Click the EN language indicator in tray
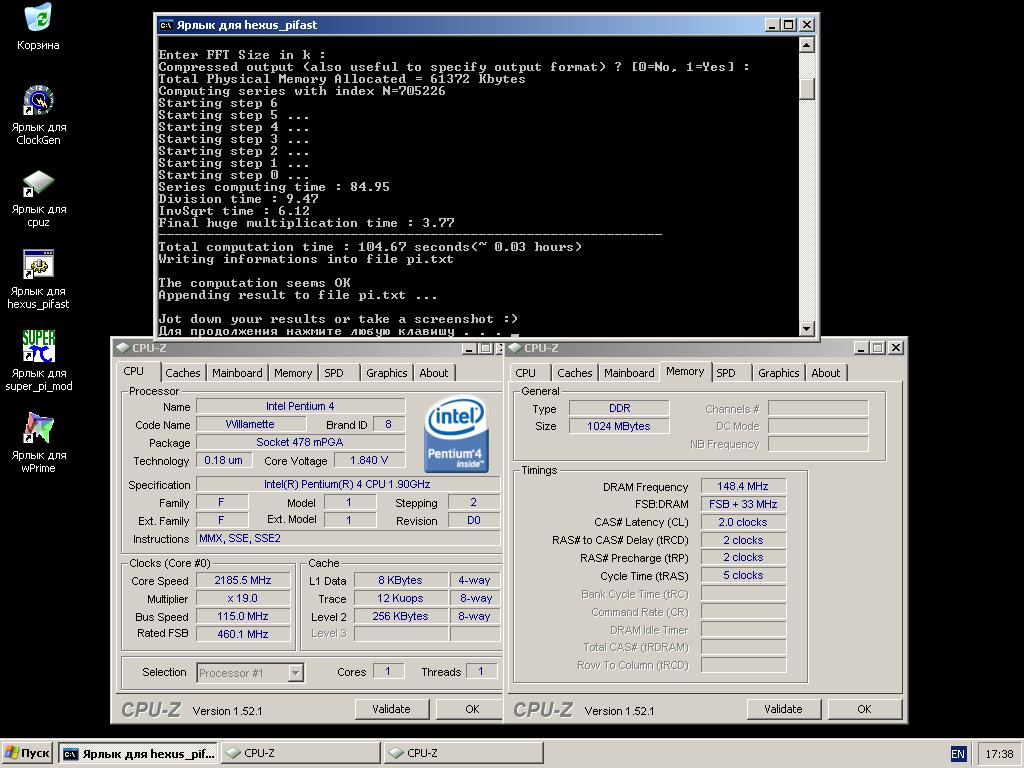 [957, 754]
